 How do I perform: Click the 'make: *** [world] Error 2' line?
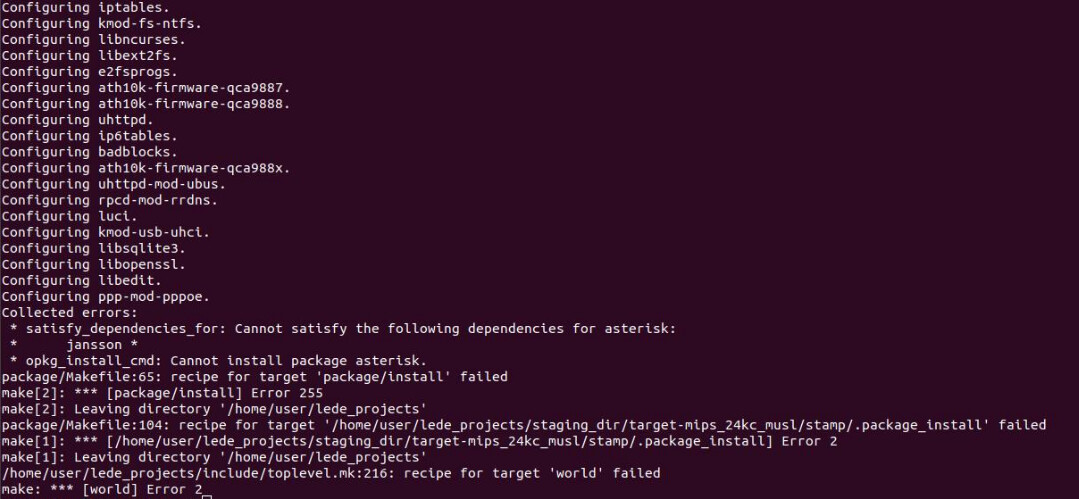click(101, 489)
